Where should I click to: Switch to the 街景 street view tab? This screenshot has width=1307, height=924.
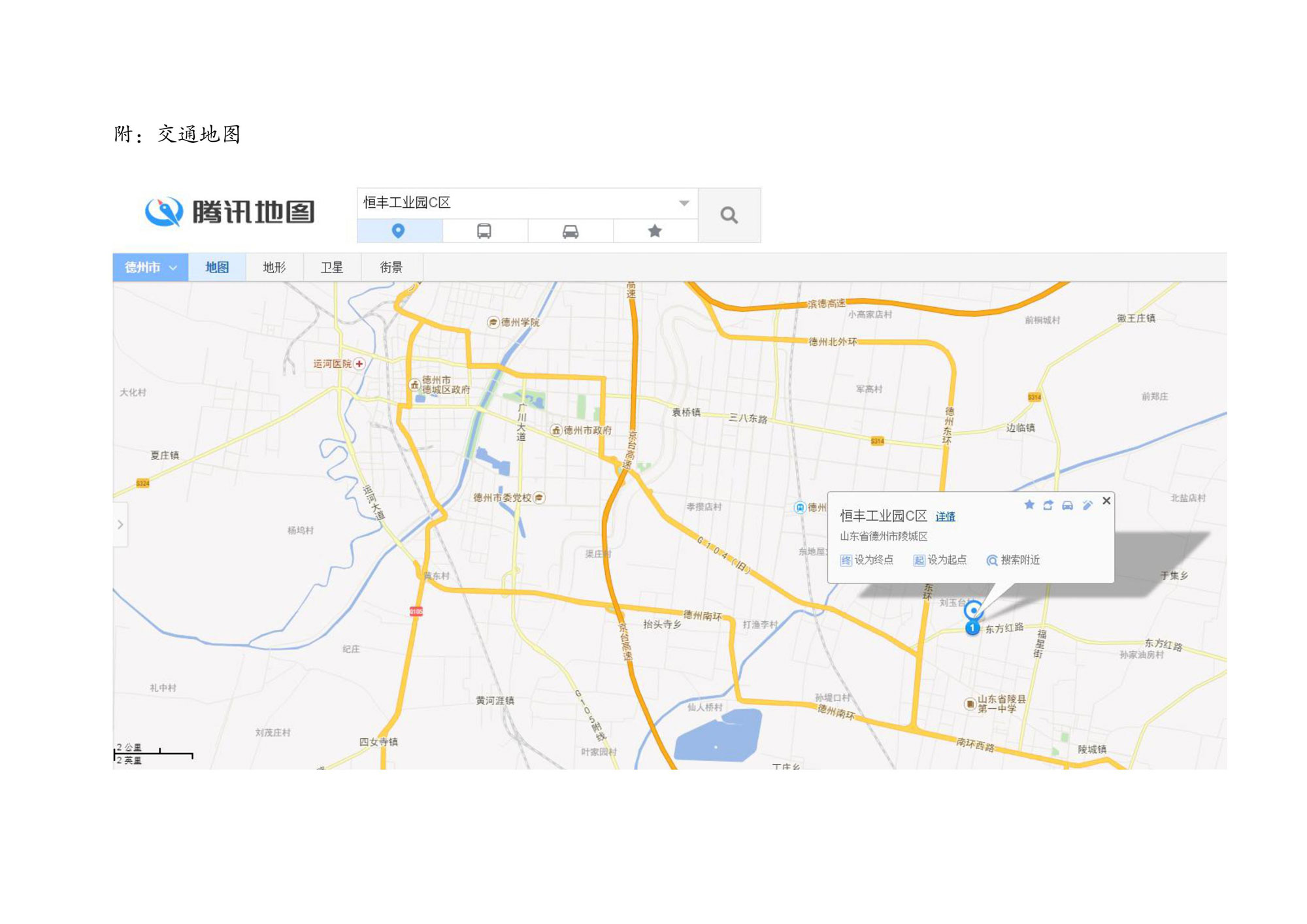tap(391, 267)
